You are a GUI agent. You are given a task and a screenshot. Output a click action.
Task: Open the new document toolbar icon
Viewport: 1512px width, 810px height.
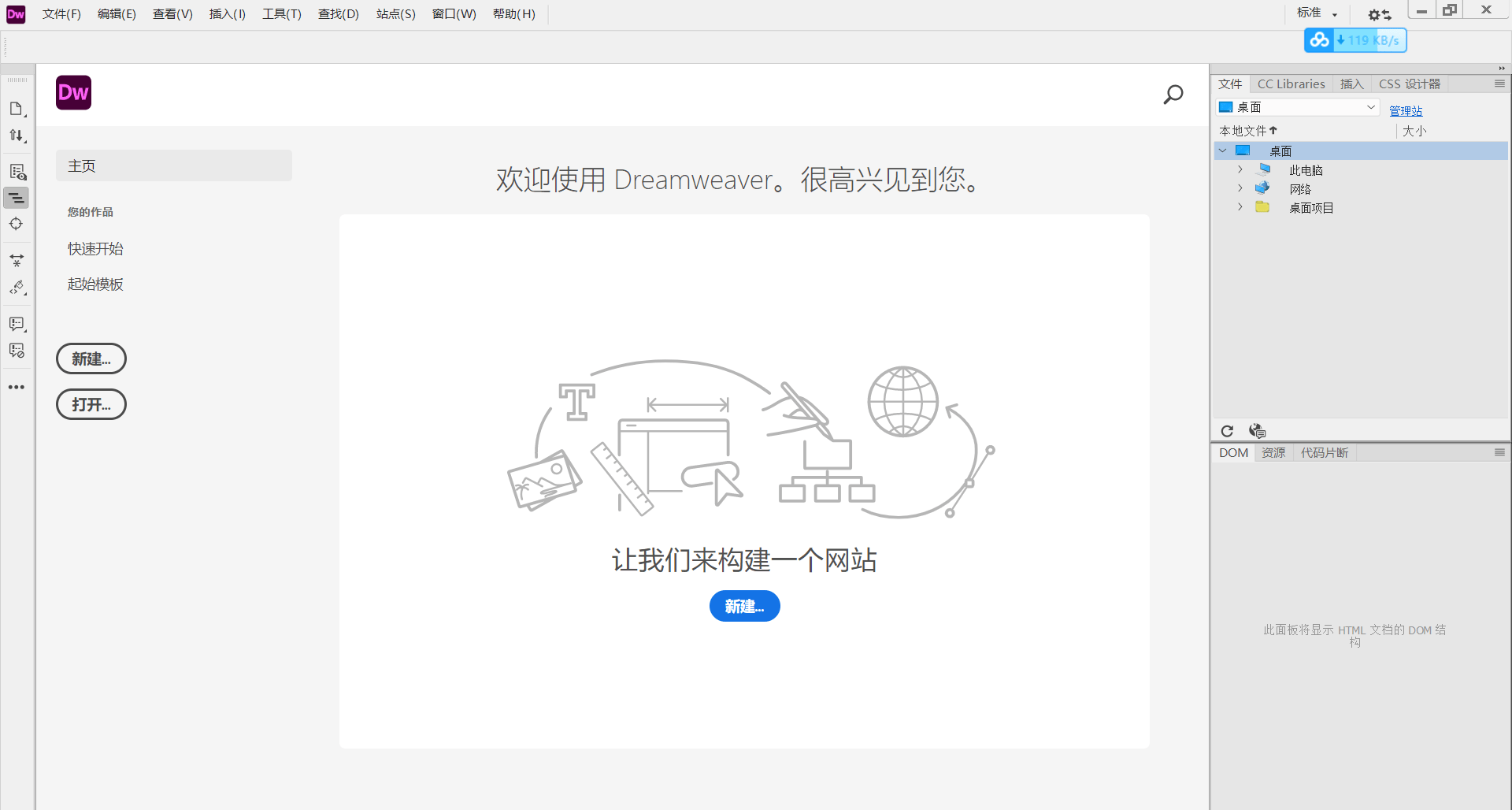tap(17, 109)
